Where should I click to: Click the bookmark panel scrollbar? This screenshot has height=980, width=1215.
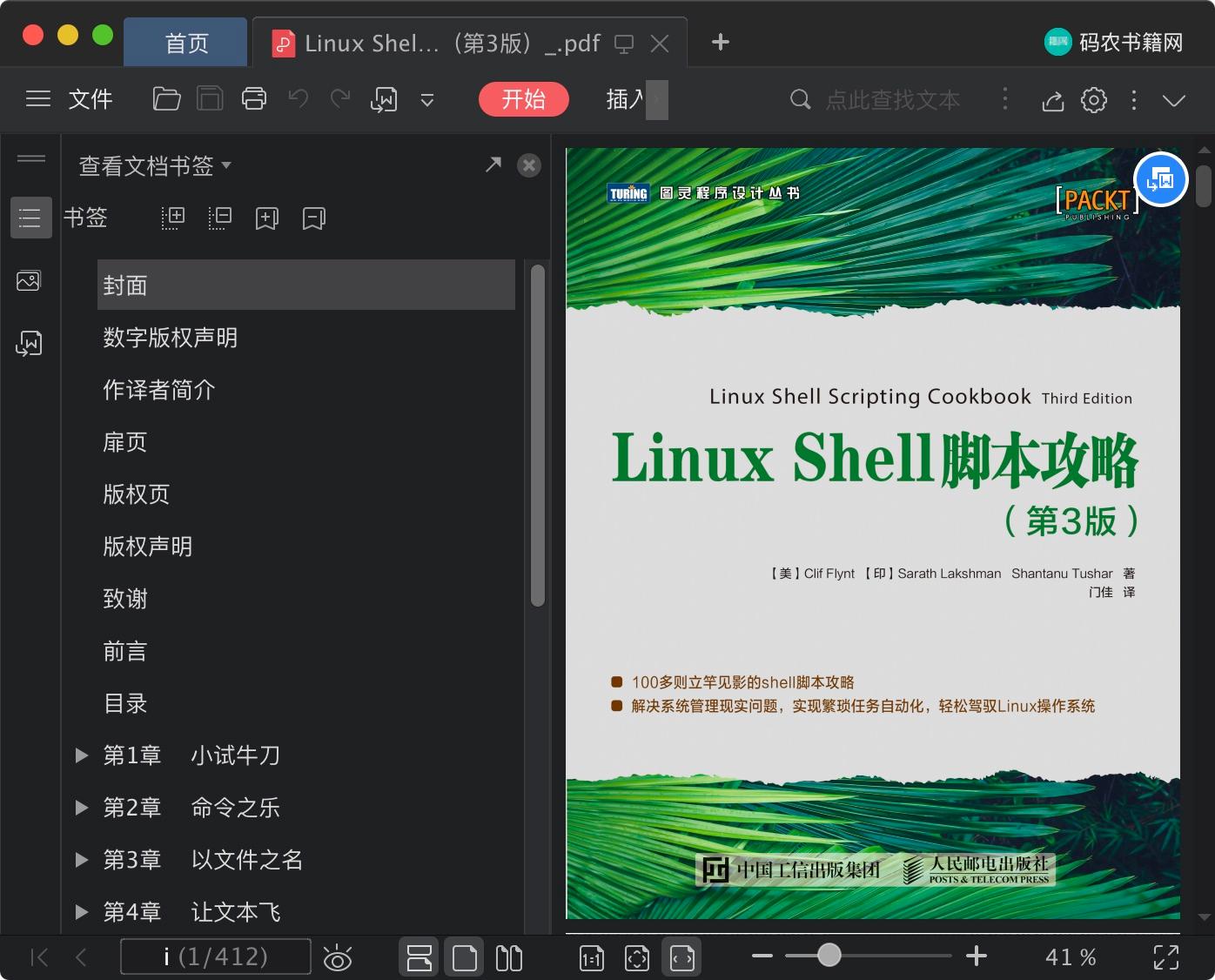click(x=538, y=435)
